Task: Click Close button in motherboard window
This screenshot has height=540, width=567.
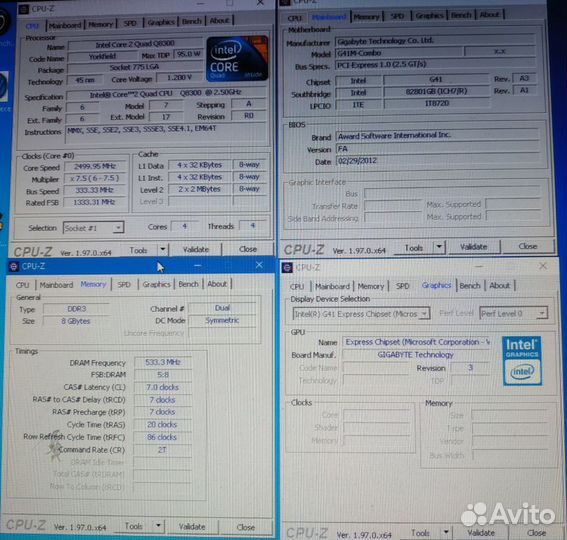Action: [528, 246]
